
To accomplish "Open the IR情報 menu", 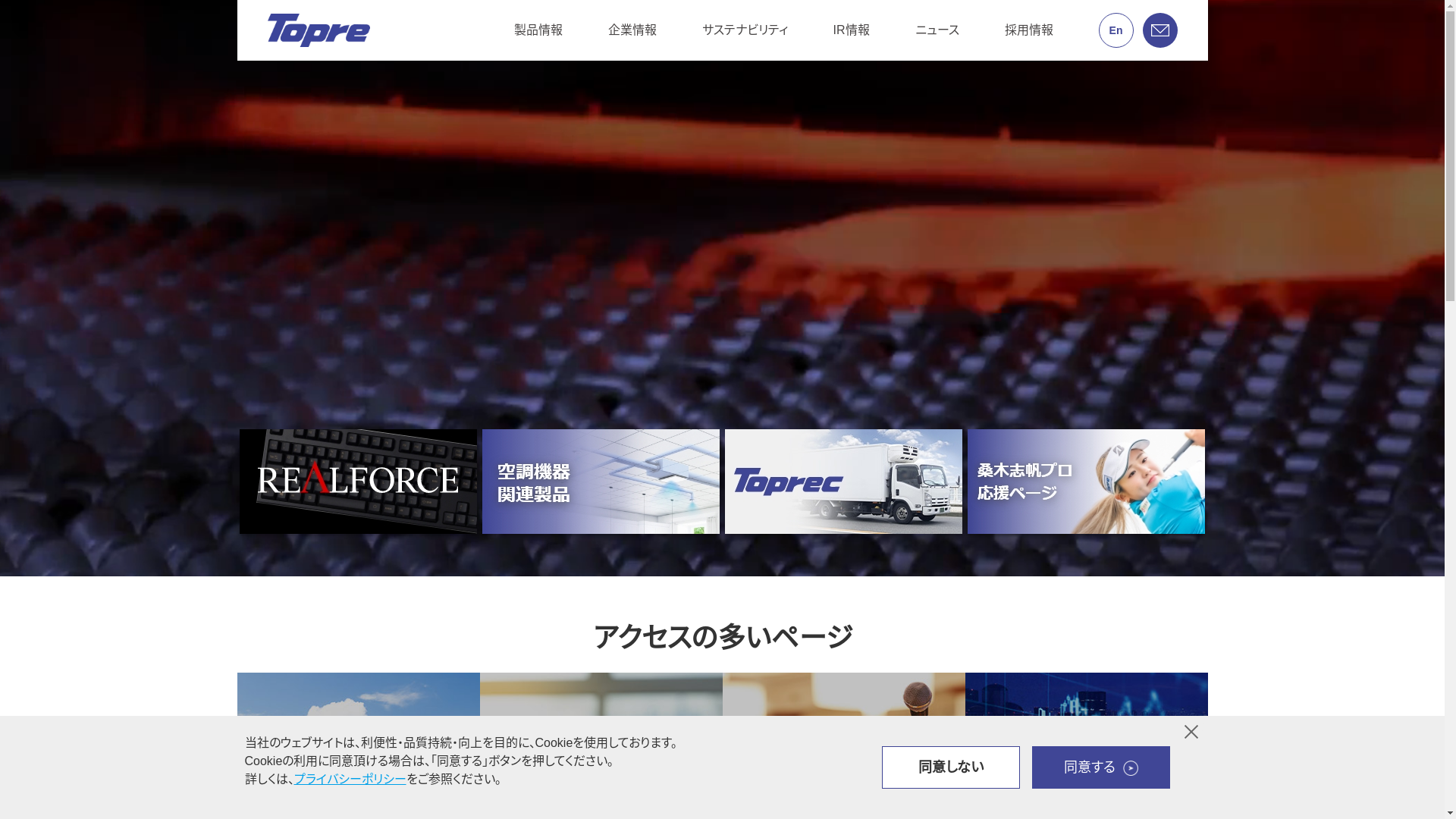I will tap(852, 30).
